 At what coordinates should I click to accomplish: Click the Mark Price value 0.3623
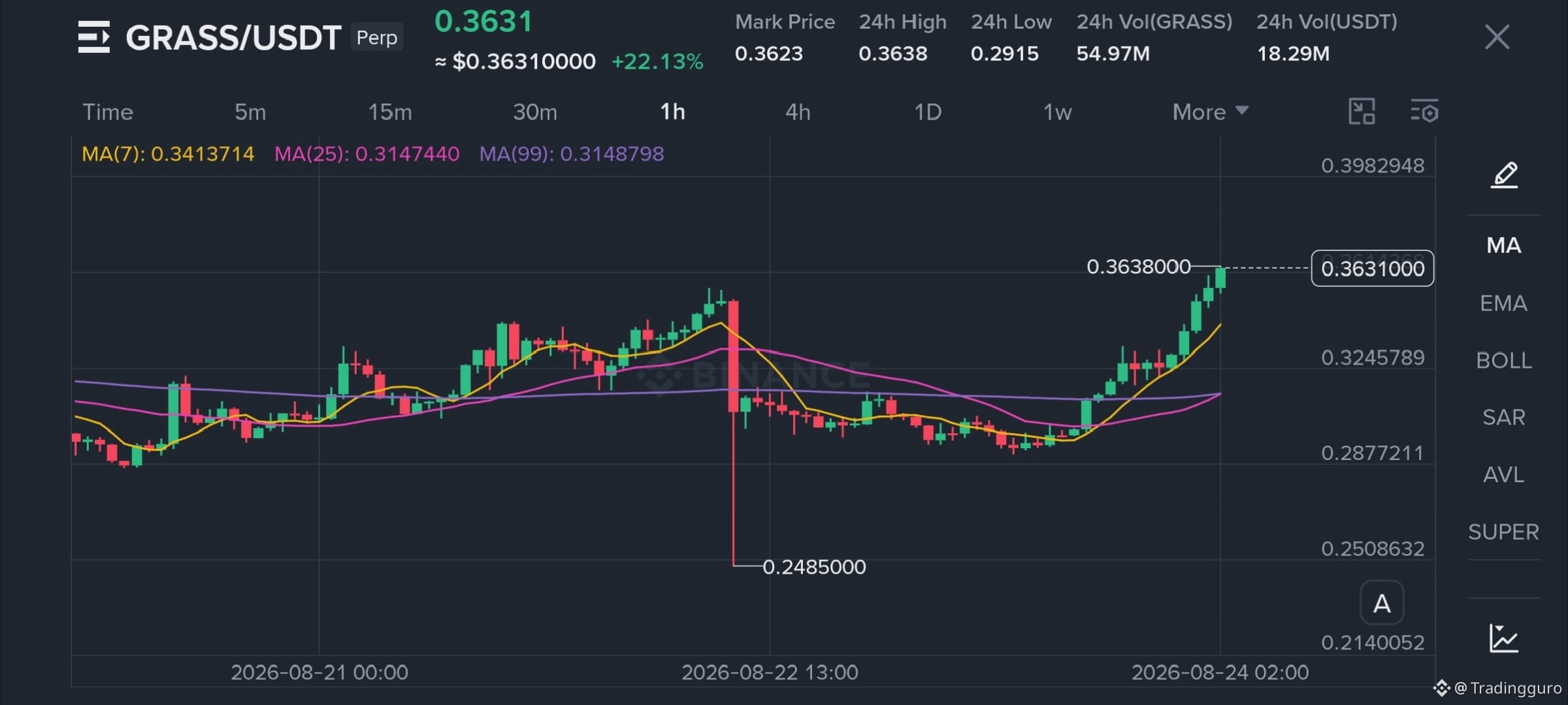(769, 54)
